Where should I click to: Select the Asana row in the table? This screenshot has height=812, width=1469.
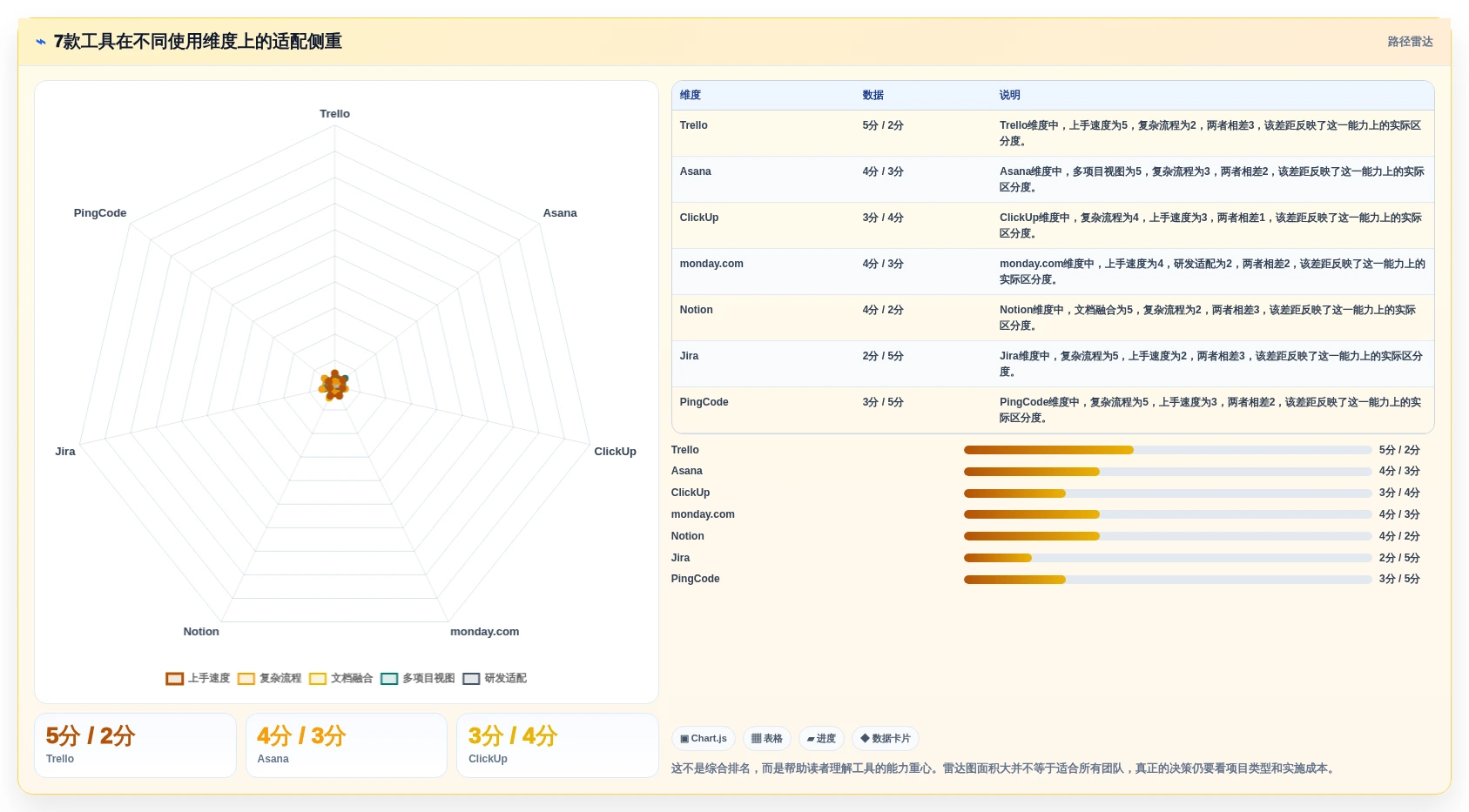point(1053,179)
